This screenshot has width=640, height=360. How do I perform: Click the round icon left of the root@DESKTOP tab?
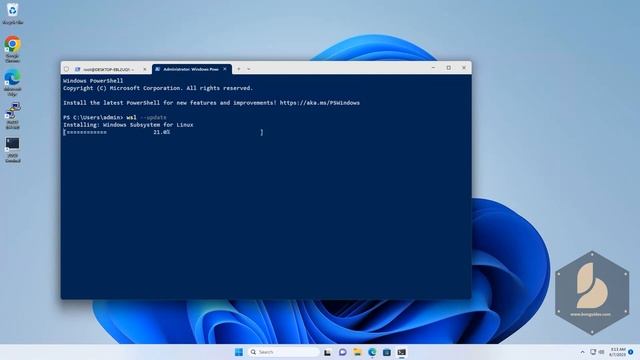click(x=67, y=69)
